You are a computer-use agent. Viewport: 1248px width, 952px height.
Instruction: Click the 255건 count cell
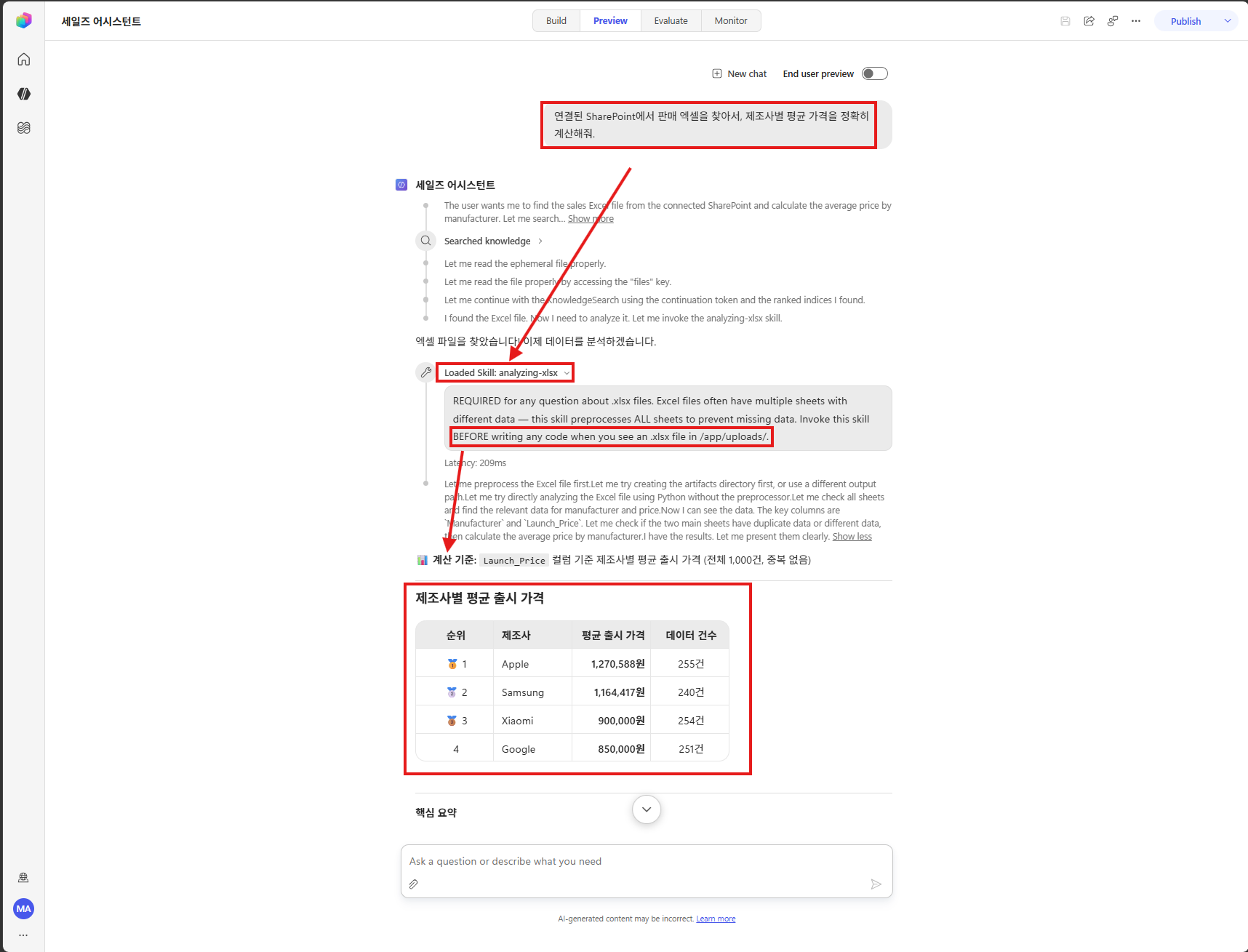(x=691, y=664)
